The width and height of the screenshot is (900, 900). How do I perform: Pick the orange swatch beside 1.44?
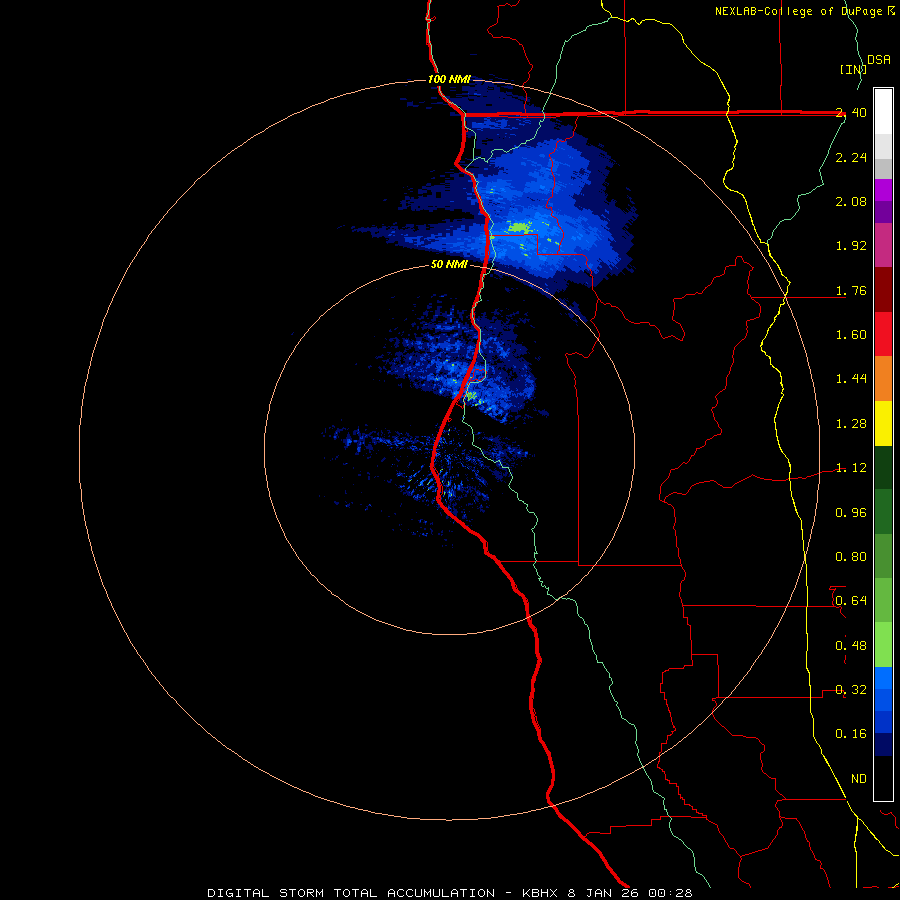click(x=883, y=379)
